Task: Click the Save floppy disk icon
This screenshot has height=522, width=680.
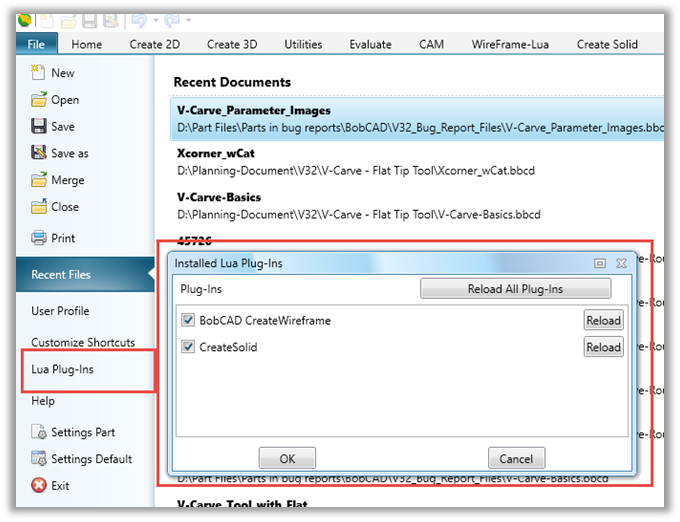Action: [x=38, y=126]
